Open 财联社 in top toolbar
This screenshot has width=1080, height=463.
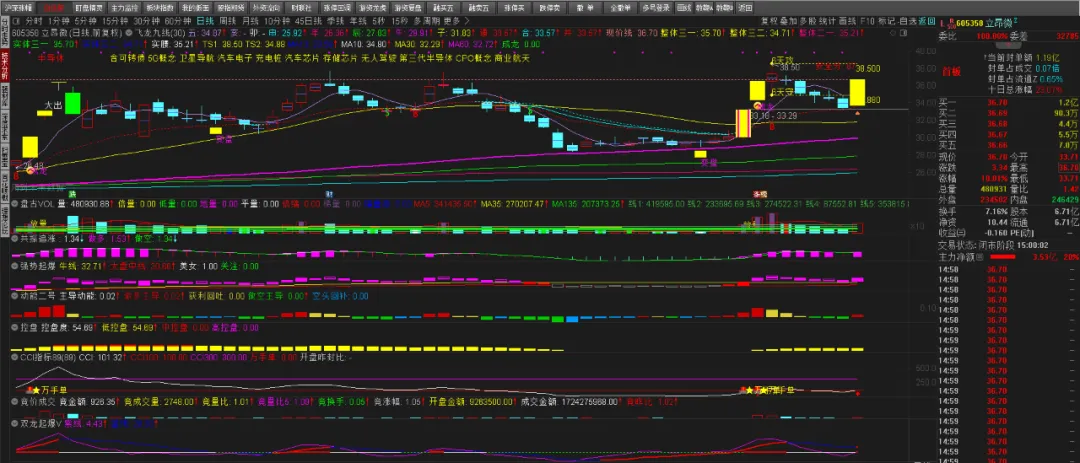(300, 8)
